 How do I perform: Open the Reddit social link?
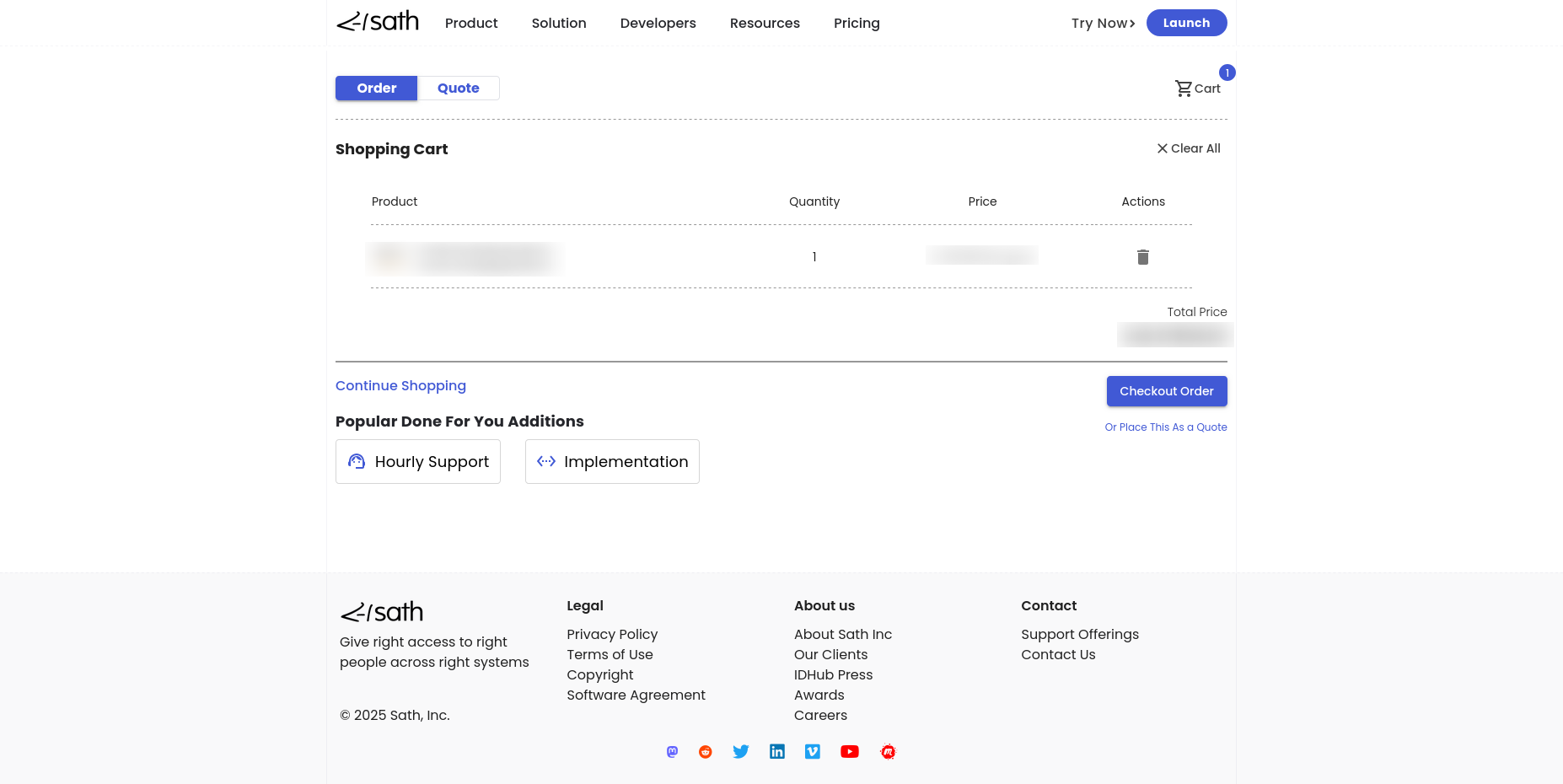(x=706, y=752)
